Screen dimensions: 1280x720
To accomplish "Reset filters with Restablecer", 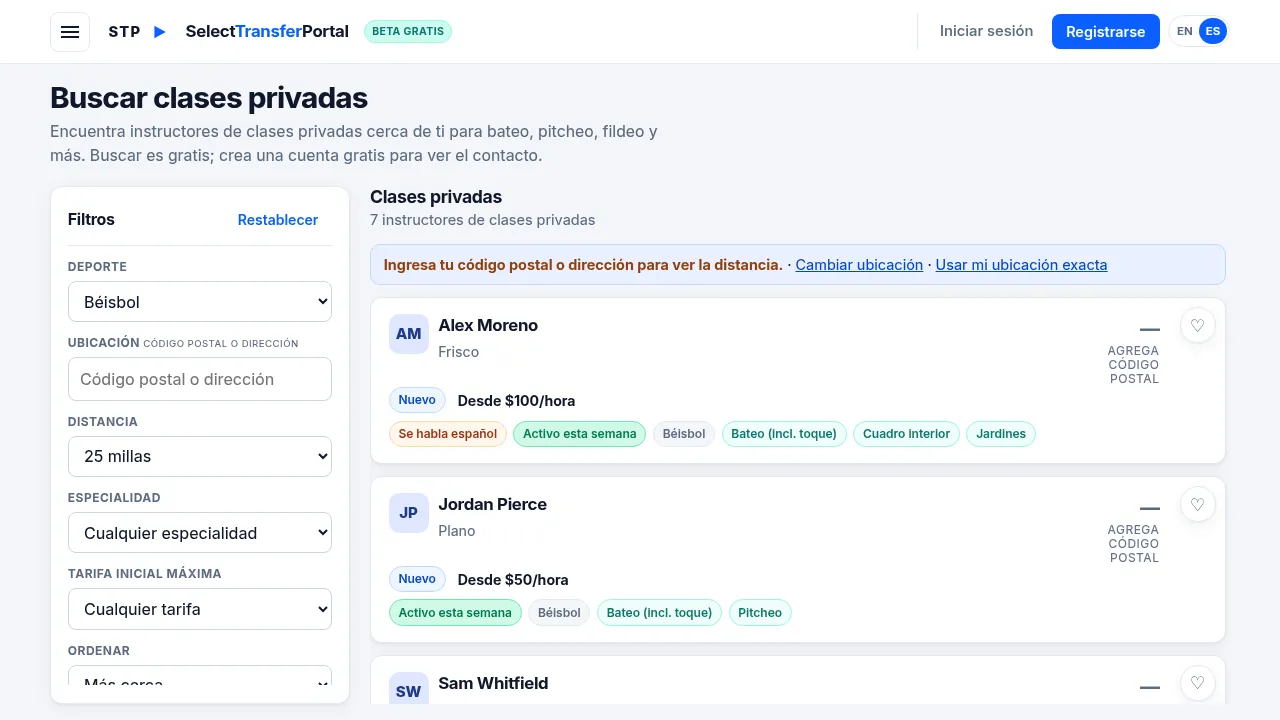I will coord(278,220).
